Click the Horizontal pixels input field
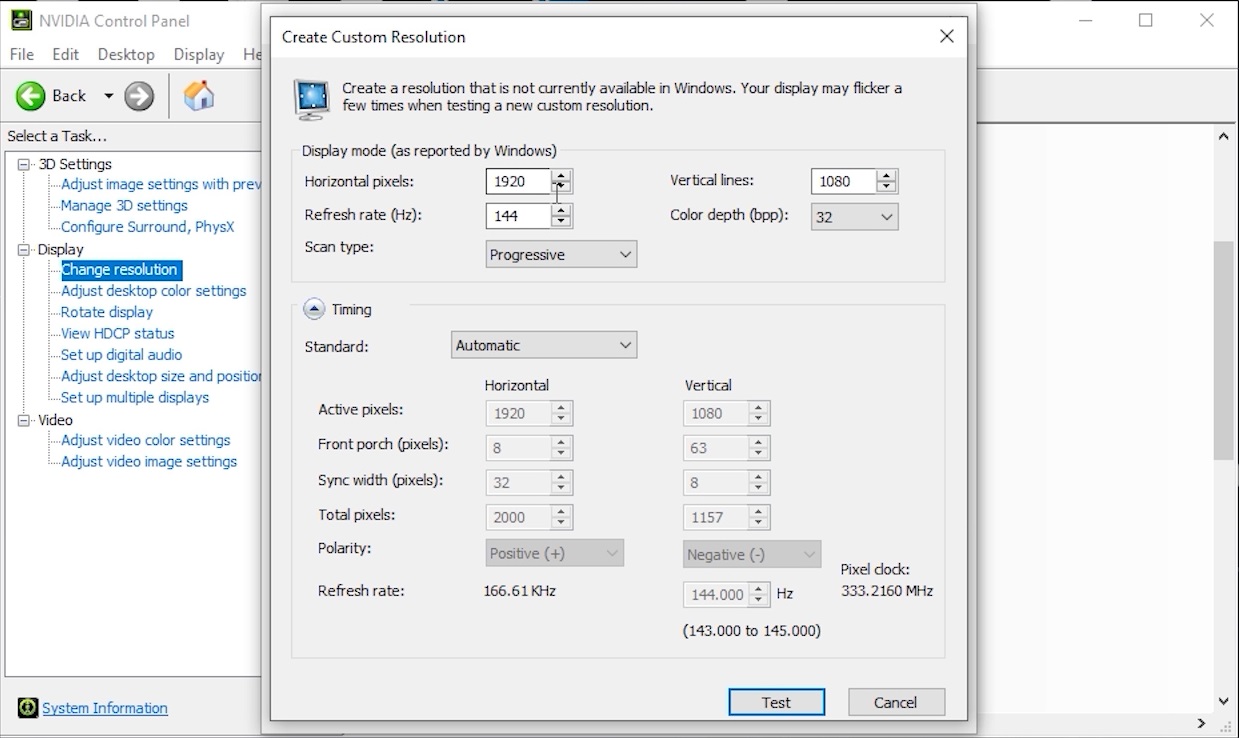Viewport: 1239px width, 738px height. (518, 181)
